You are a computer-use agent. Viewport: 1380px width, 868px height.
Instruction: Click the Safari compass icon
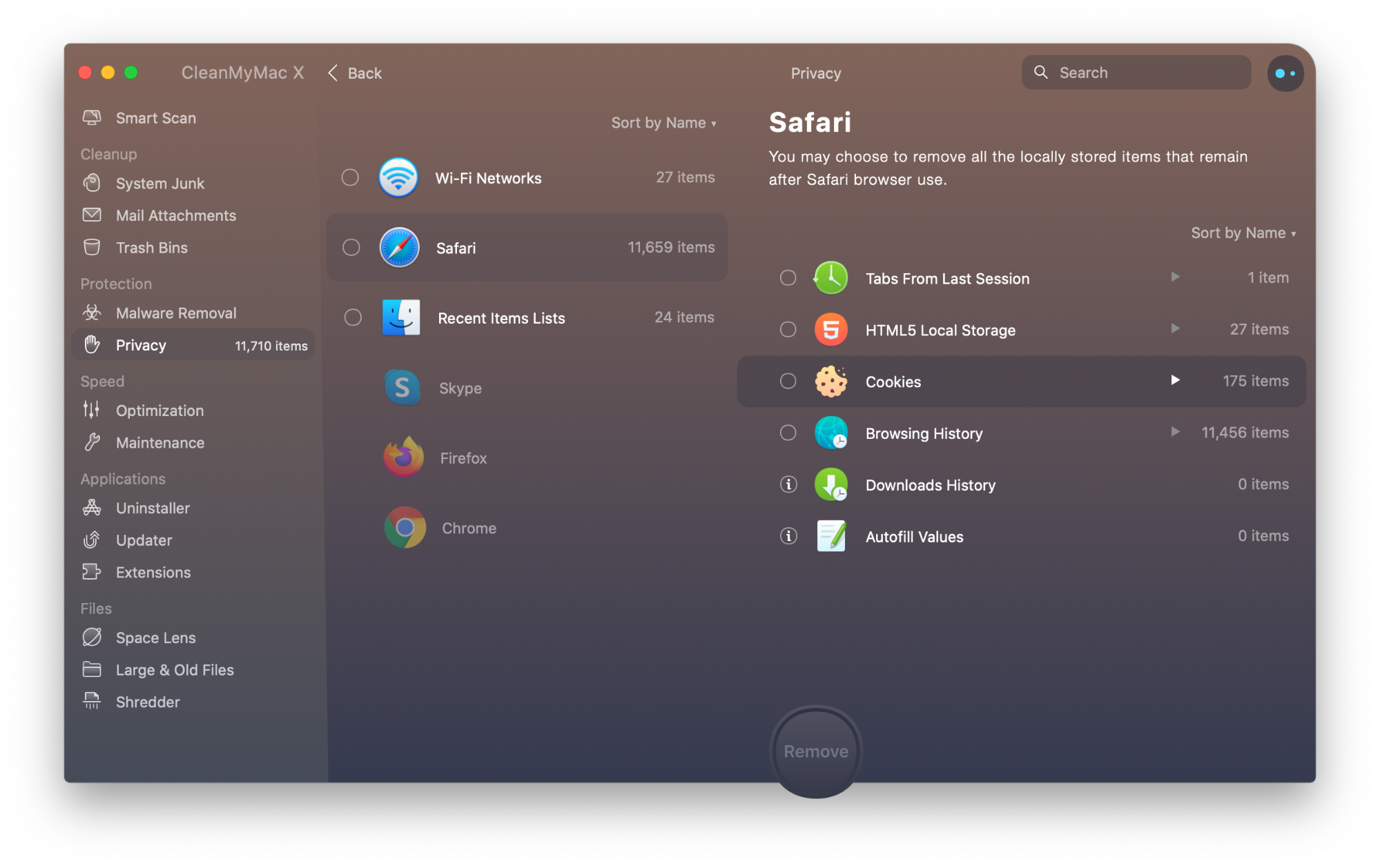pyautogui.click(x=399, y=247)
